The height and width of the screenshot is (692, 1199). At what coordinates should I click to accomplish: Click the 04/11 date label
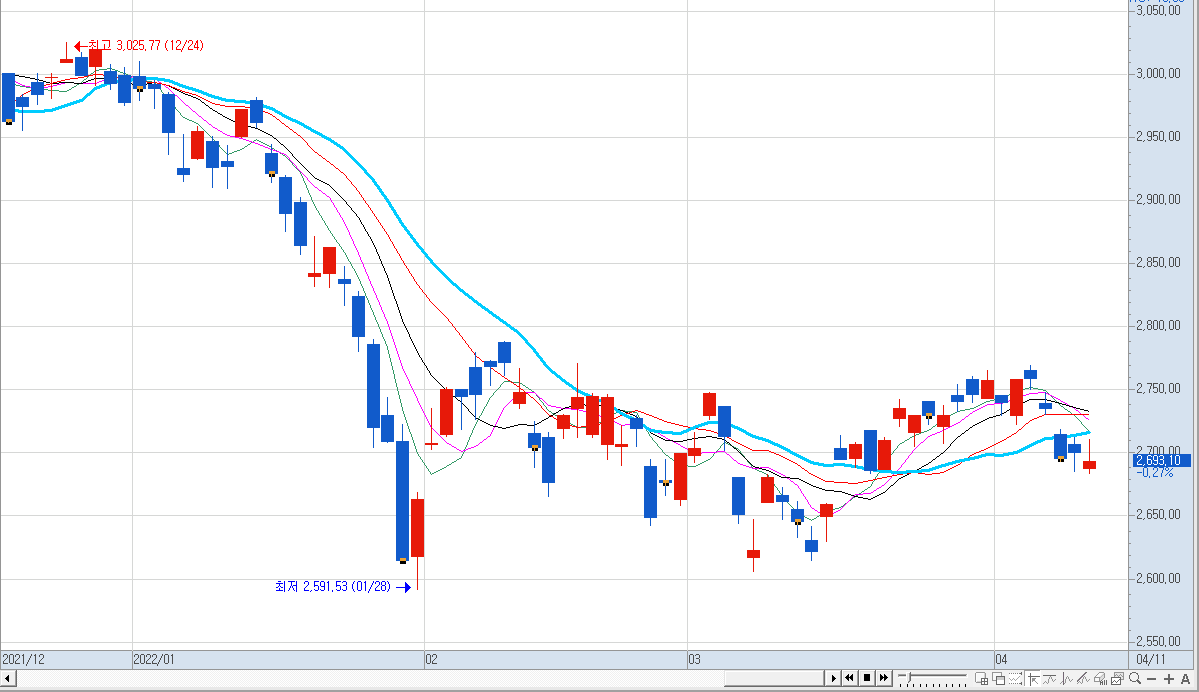coord(1152,659)
